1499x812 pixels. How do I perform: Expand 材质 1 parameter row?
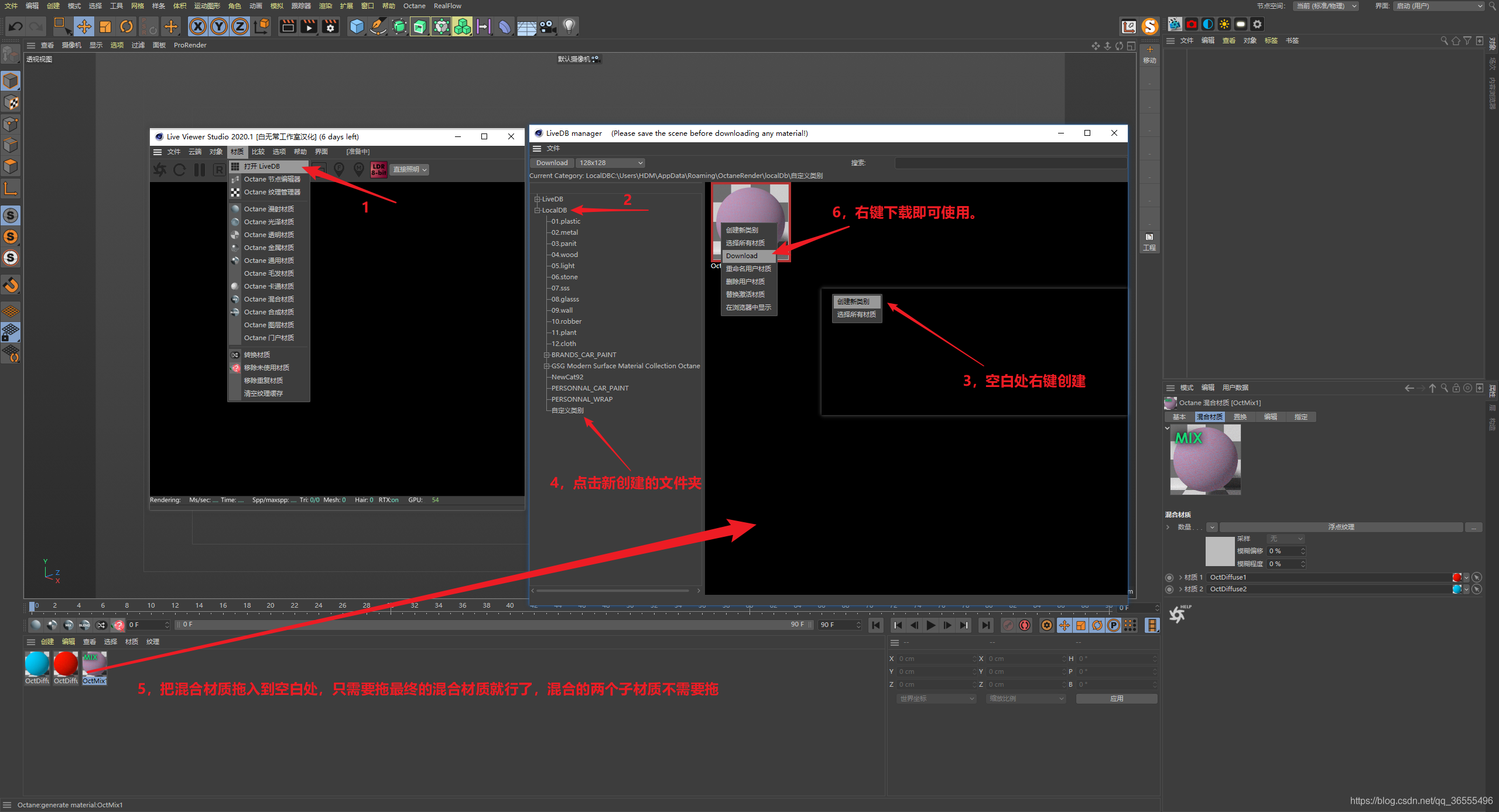point(1180,577)
